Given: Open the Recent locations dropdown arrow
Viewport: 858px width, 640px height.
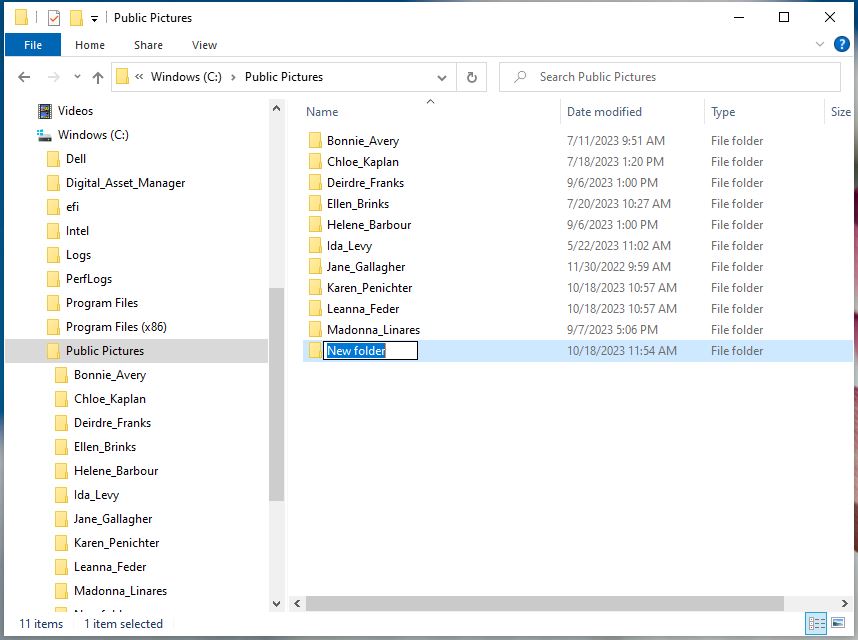Looking at the screenshot, I should [77, 77].
